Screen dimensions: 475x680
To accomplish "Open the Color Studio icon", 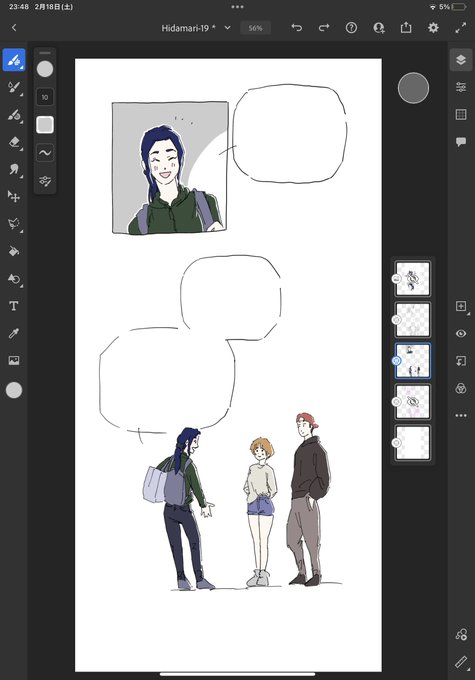I will coord(461,635).
